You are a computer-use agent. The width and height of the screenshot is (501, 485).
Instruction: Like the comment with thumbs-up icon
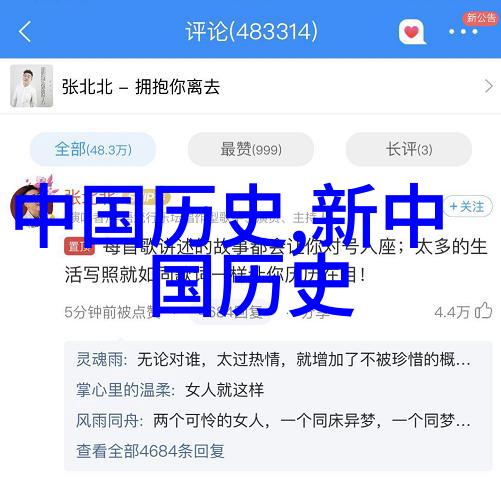483,311
